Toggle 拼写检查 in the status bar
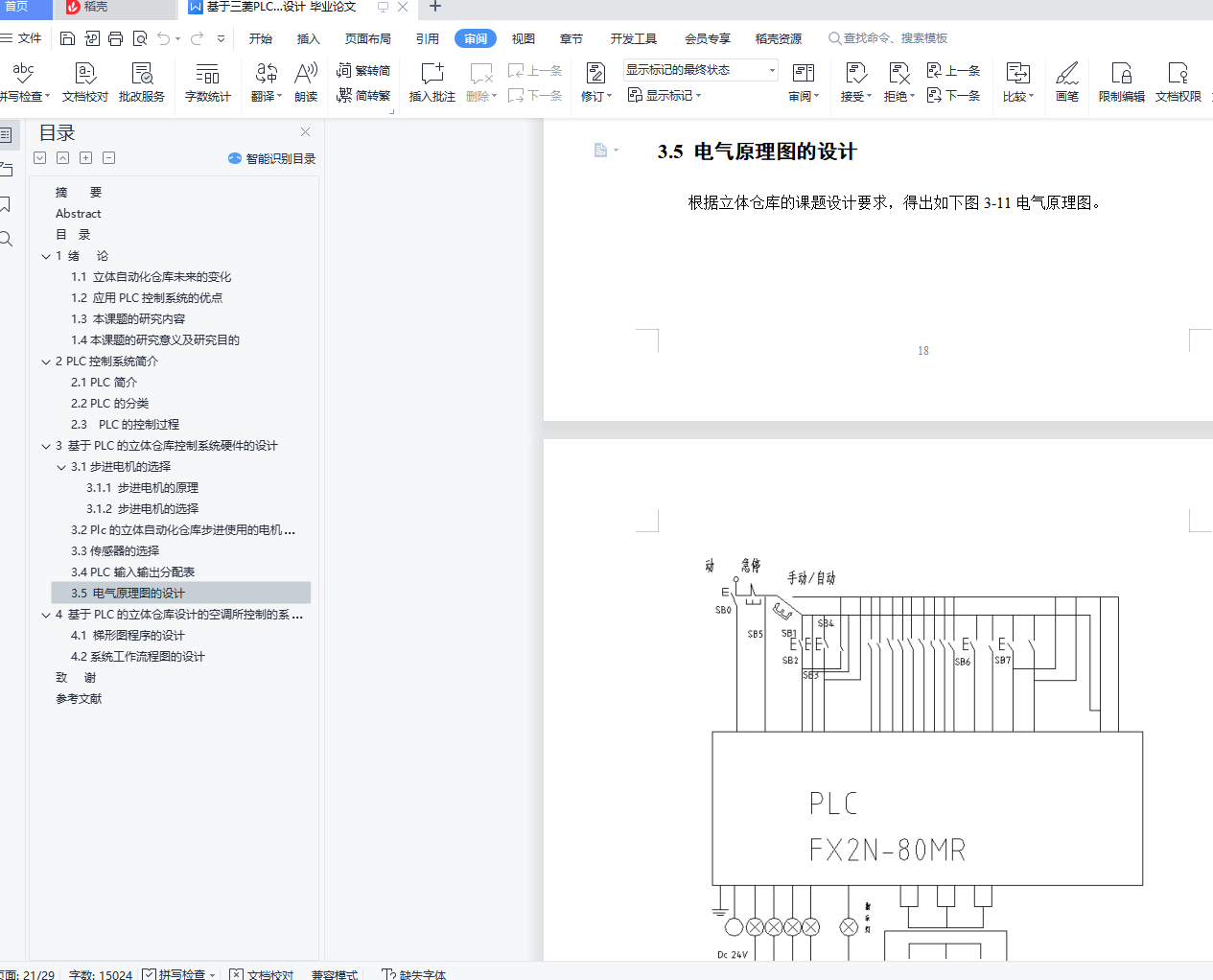This screenshot has height=980, width=1213. click(x=179, y=974)
